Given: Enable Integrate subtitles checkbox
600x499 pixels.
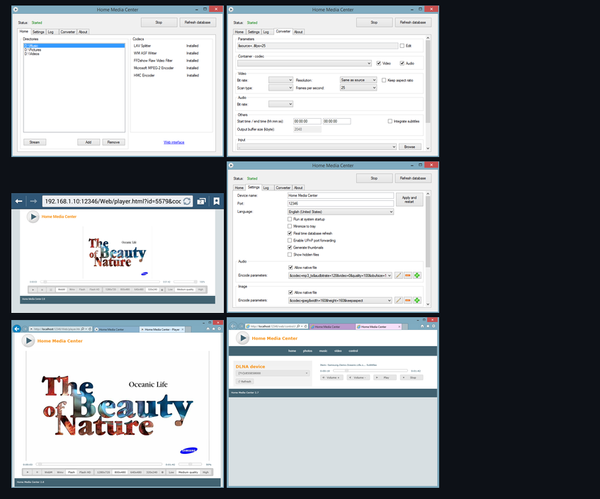Looking at the screenshot, I should click(390, 121).
